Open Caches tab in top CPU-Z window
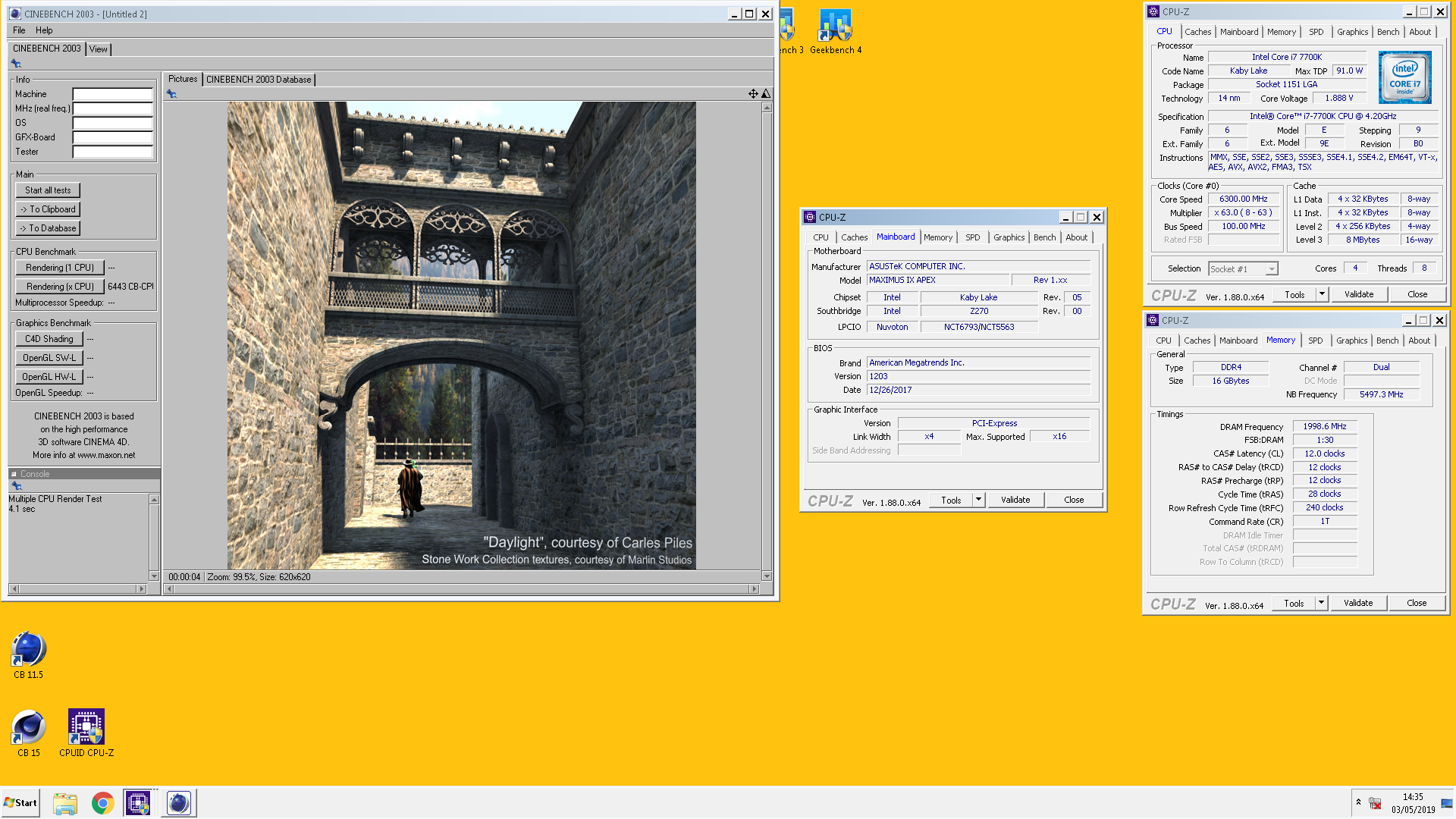1456x819 pixels. pyautogui.click(x=1198, y=32)
